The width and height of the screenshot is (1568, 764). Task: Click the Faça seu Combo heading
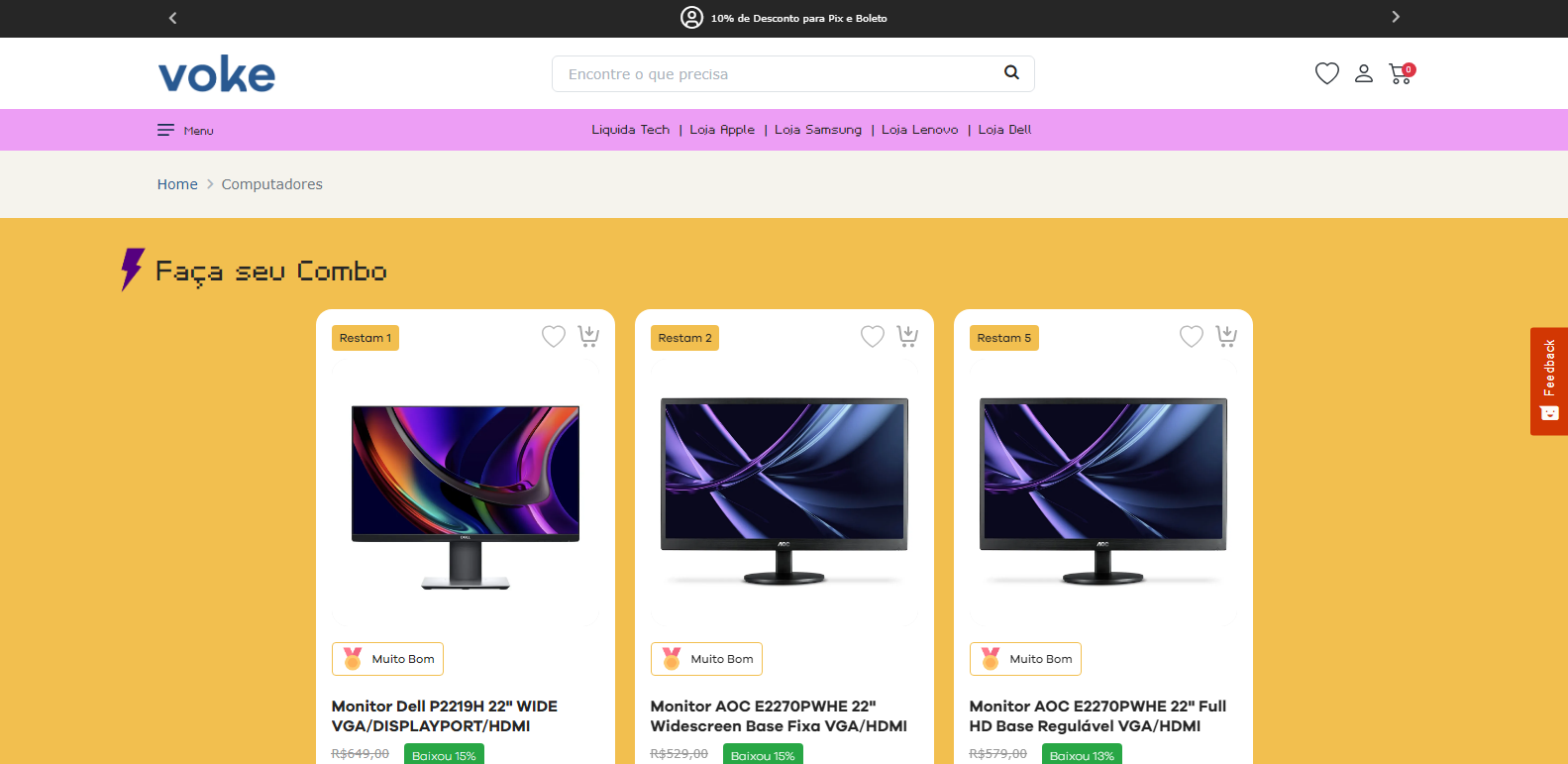(270, 271)
